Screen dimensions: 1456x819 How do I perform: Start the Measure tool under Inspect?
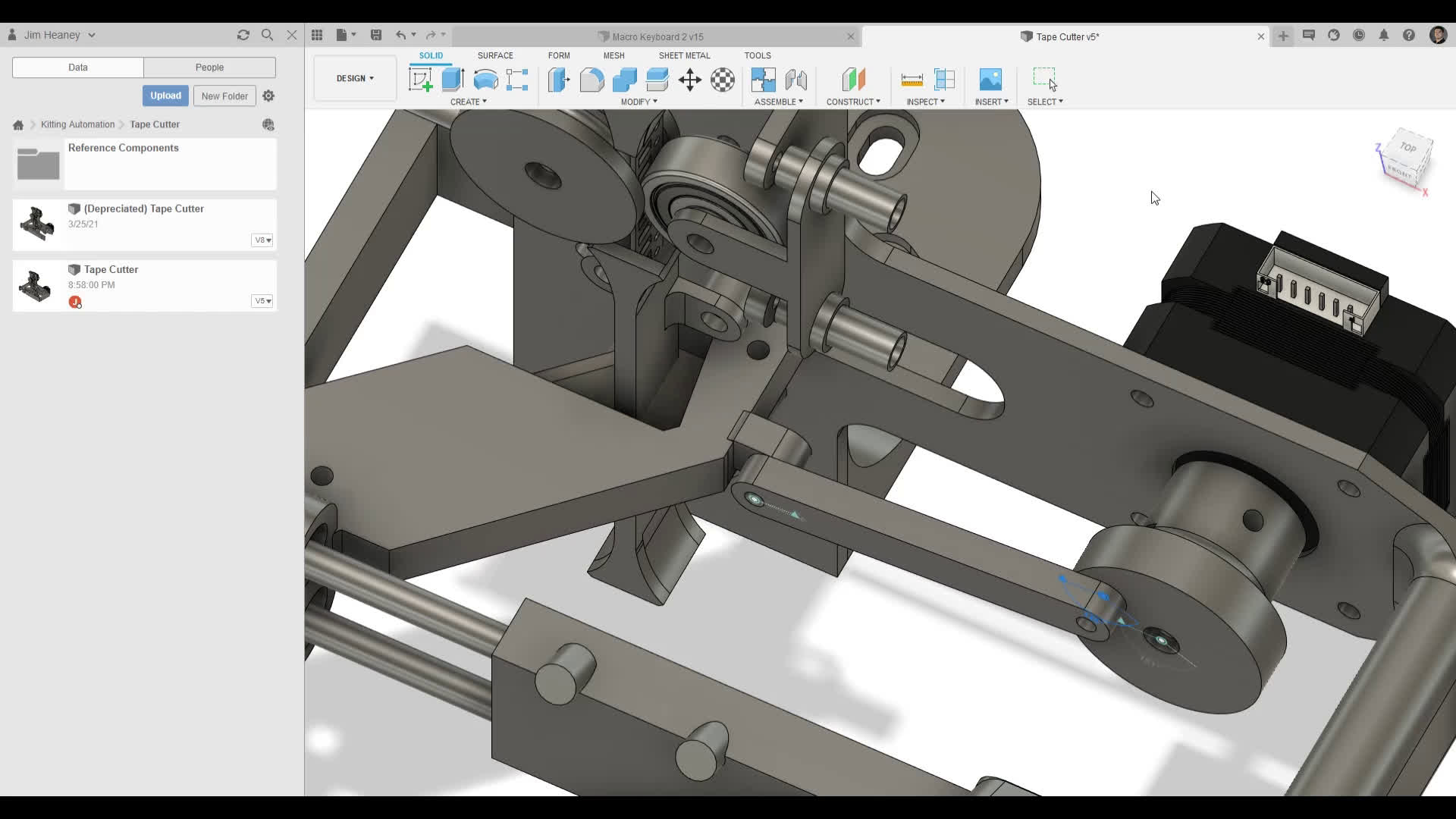[x=912, y=80]
